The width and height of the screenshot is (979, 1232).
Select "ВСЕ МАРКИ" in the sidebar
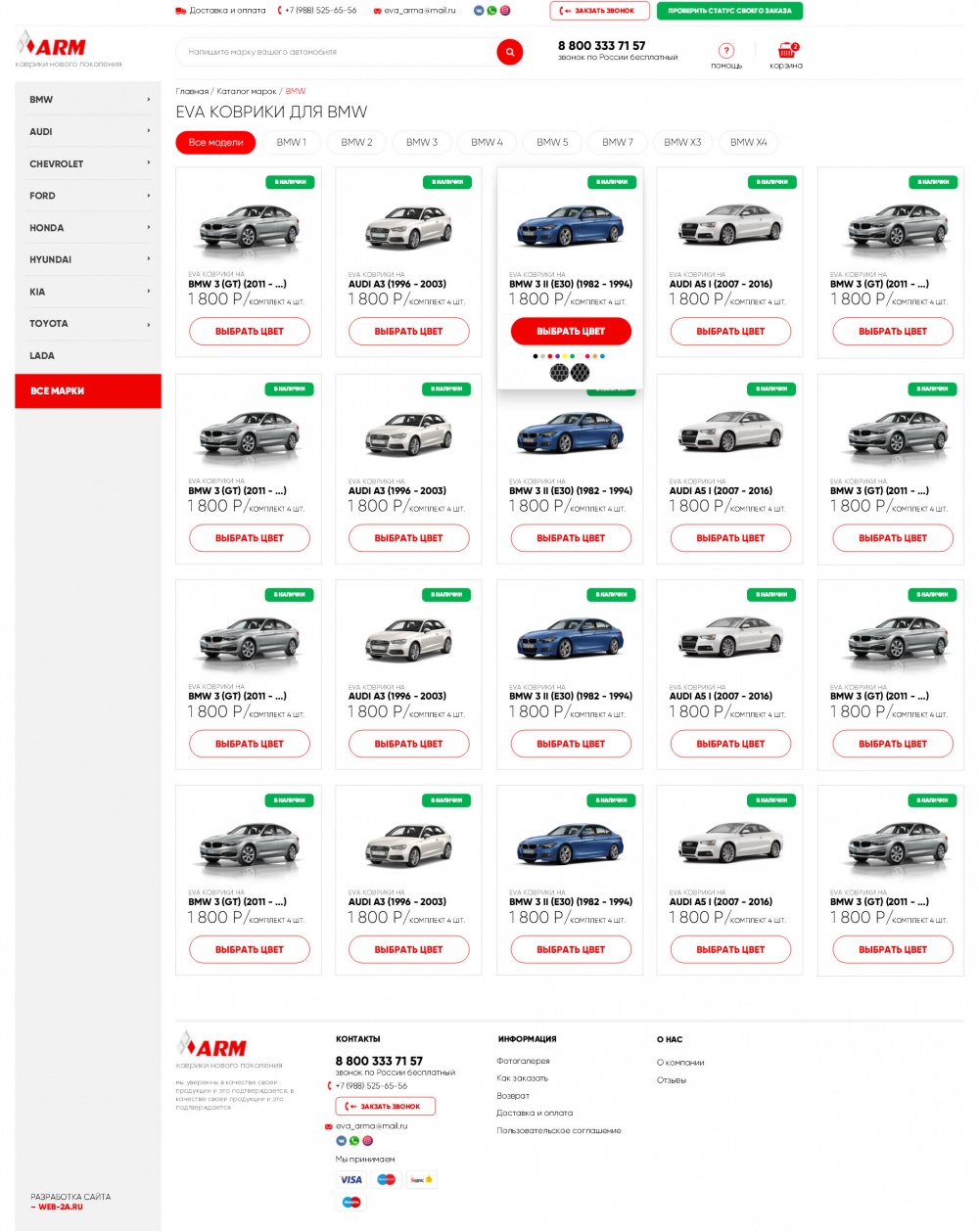click(x=88, y=391)
